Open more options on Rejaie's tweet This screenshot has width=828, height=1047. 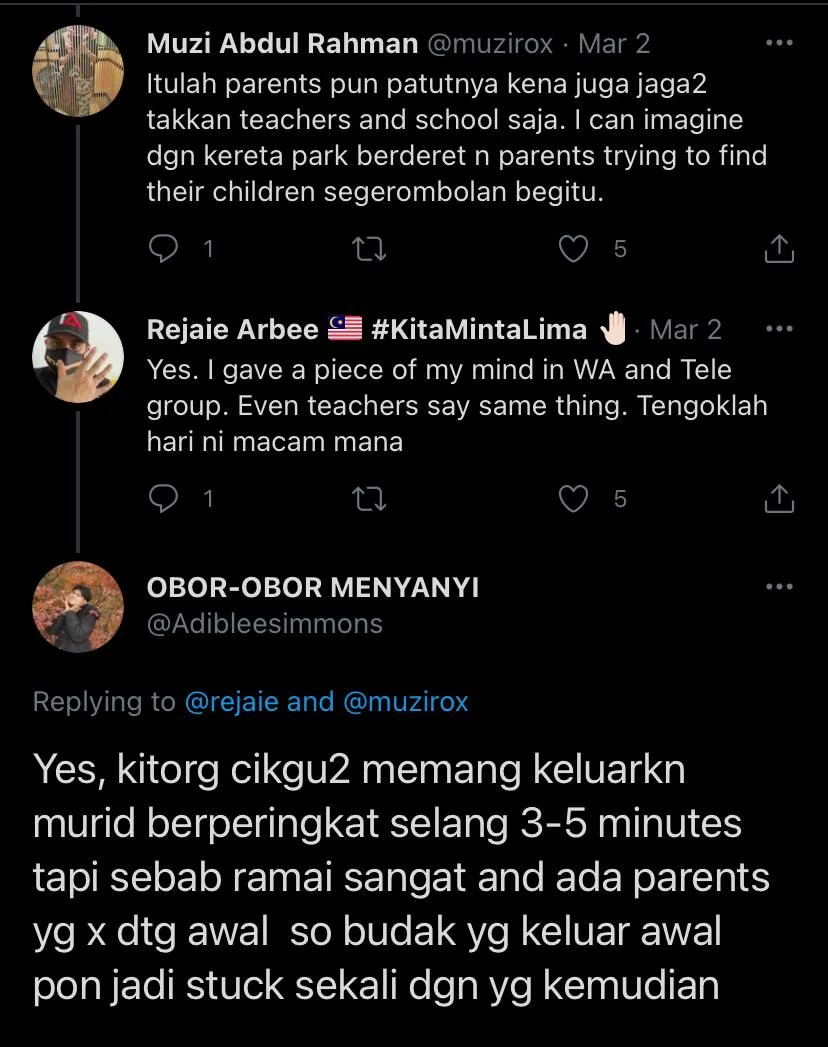[778, 329]
